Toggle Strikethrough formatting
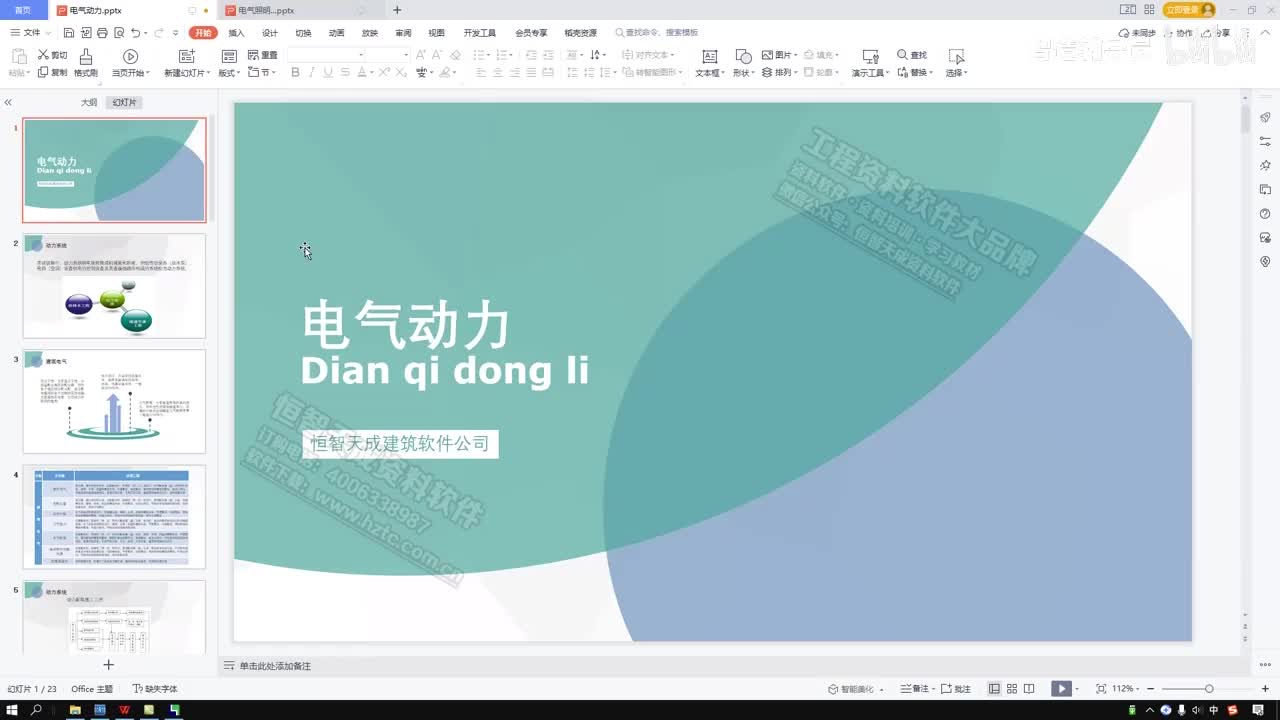The image size is (1280, 720). [x=346, y=72]
